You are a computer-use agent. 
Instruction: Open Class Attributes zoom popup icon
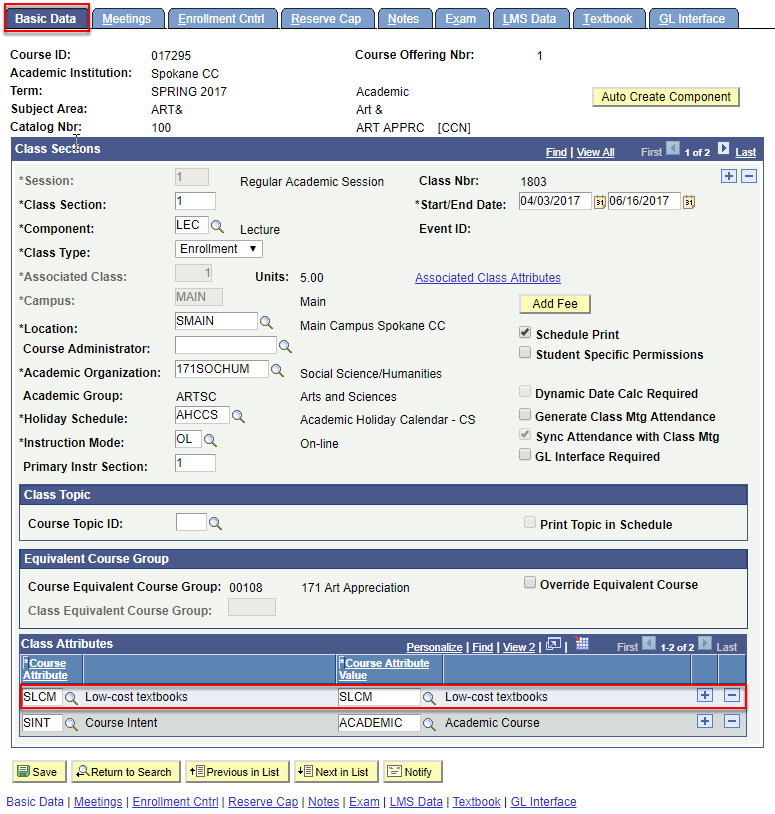click(553, 644)
